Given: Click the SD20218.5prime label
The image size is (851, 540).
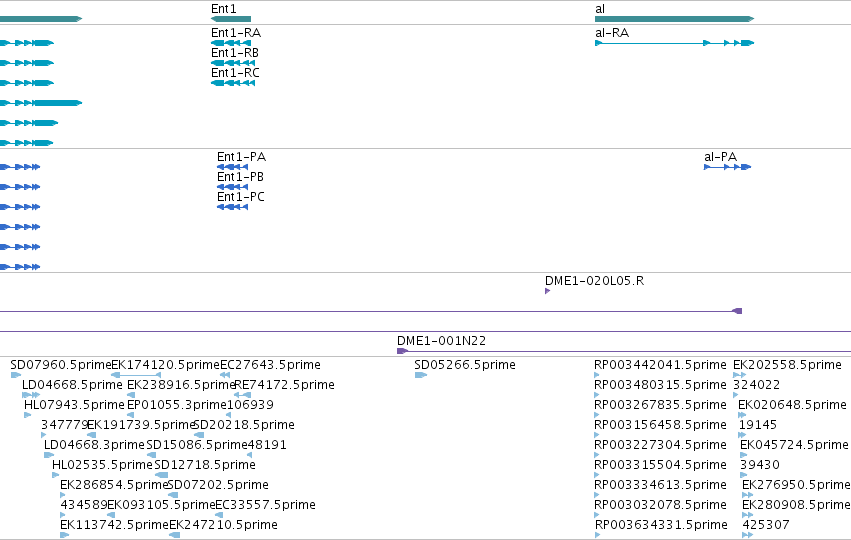Looking at the screenshot, I should click(x=244, y=425).
